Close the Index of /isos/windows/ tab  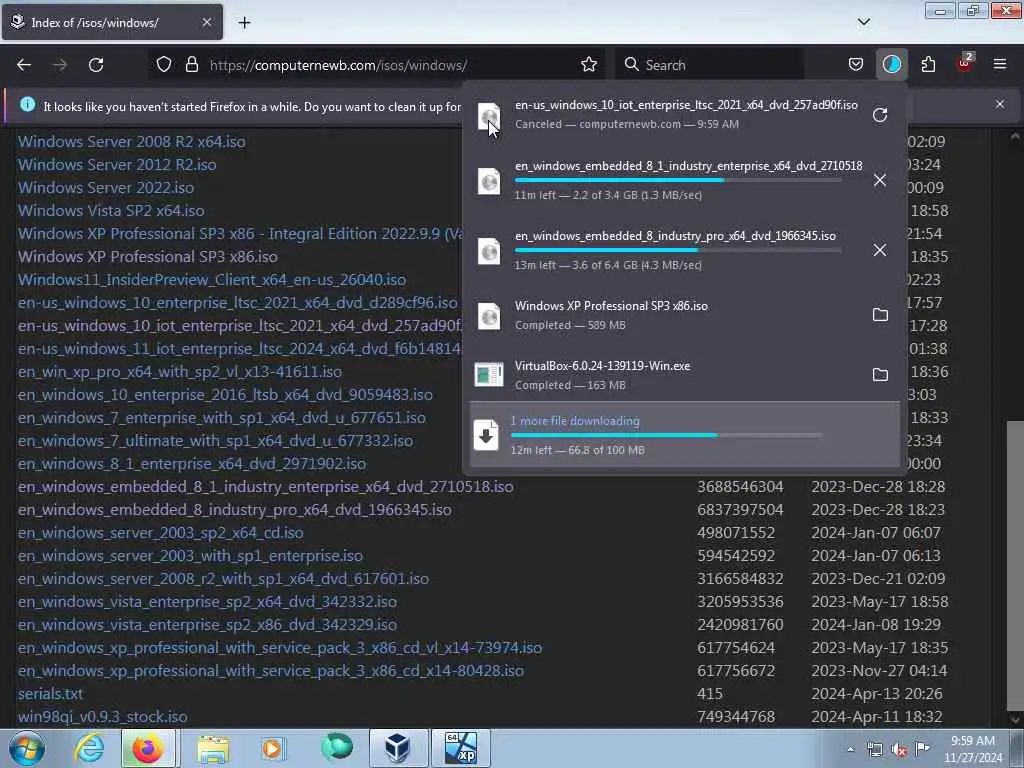point(206,22)
